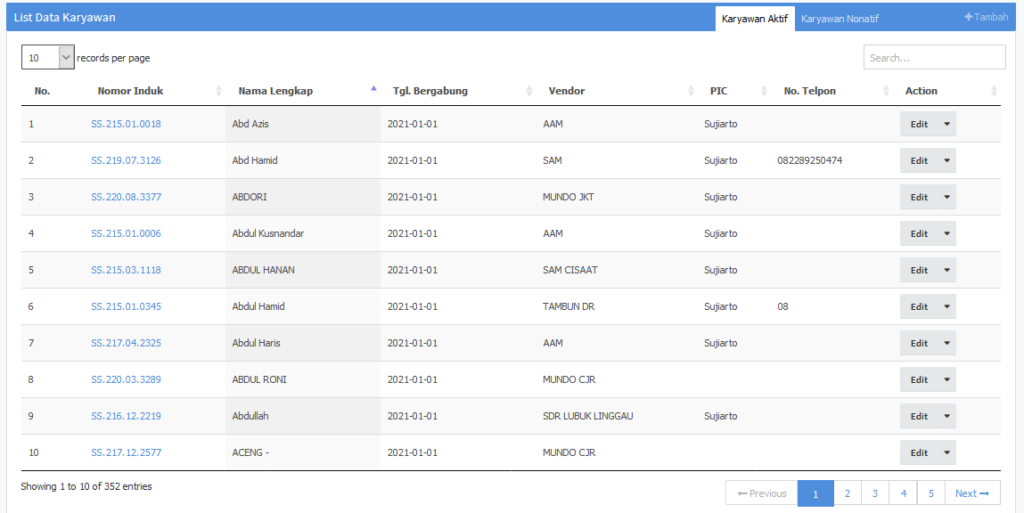Click the Search input field
The image size is (1024, 513).
pyautogui.click(x=934, y=57)
